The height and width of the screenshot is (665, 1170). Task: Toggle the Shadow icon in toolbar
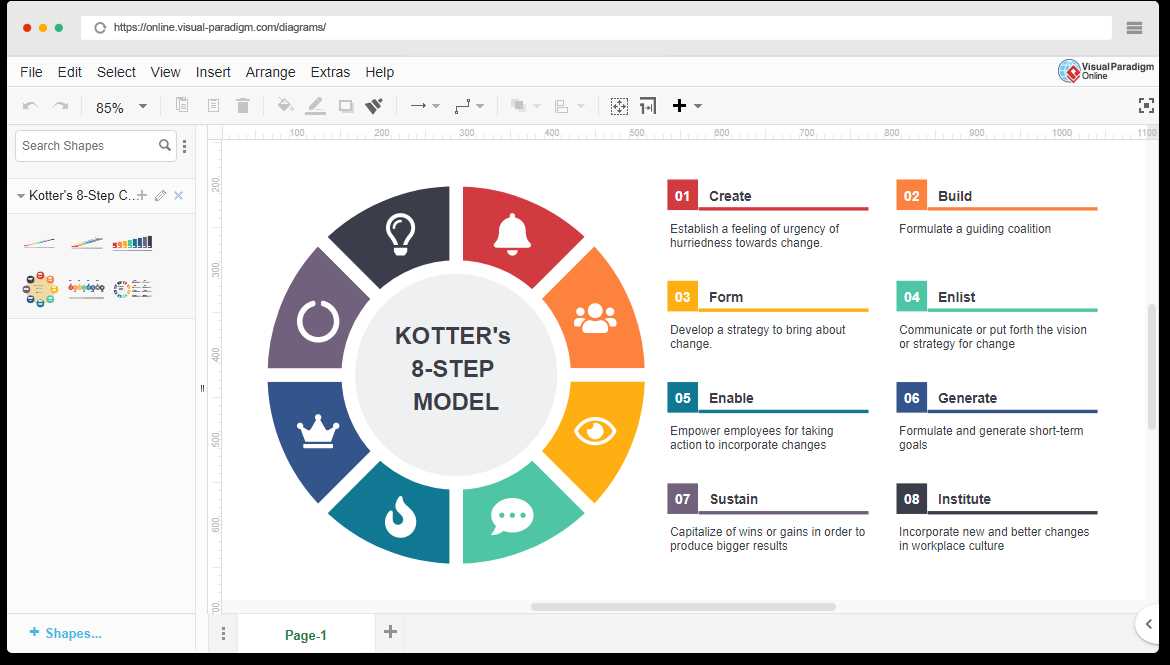[x=345, y=106]
